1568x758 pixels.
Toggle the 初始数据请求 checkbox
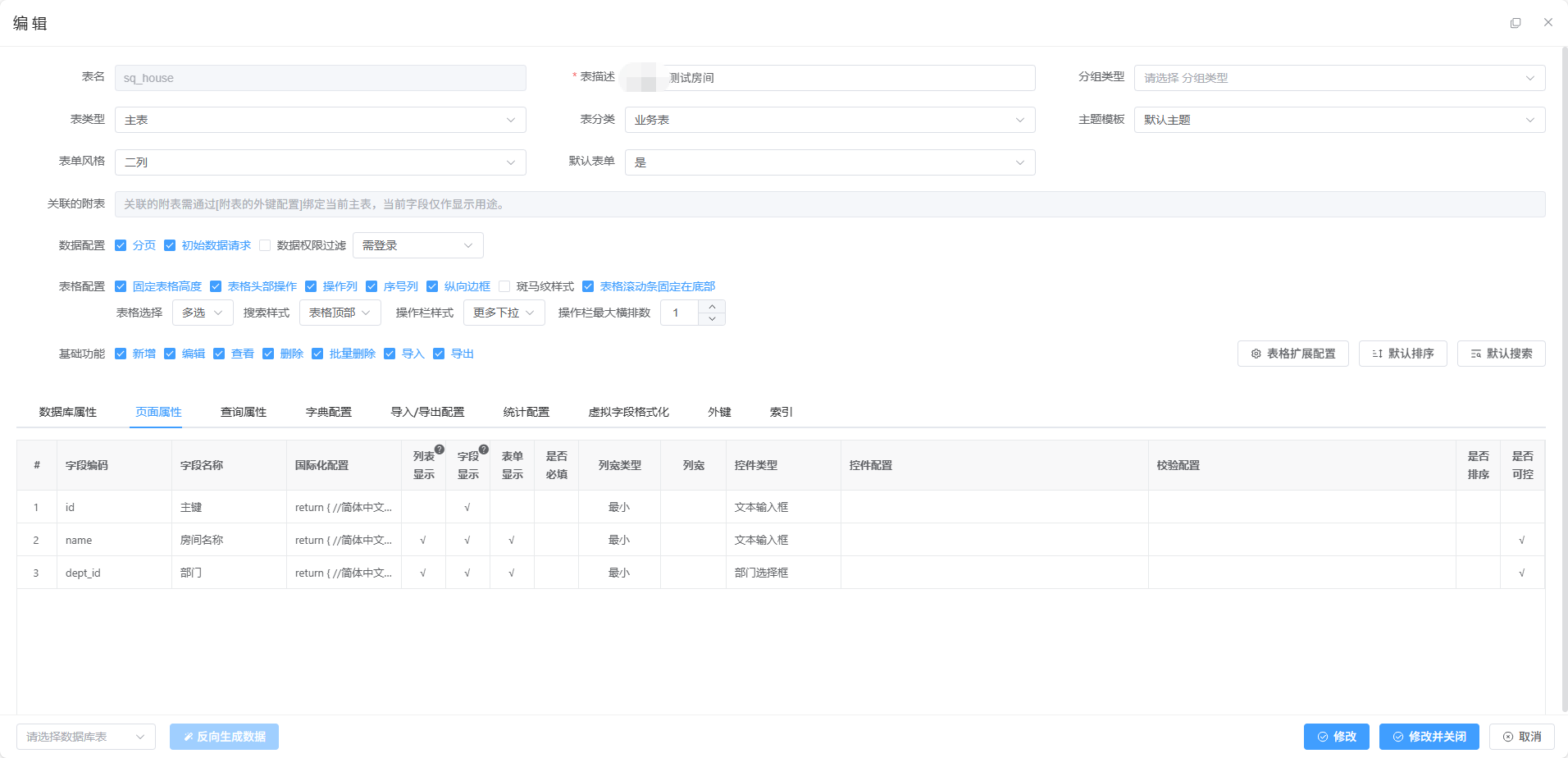tap(170, 245)
